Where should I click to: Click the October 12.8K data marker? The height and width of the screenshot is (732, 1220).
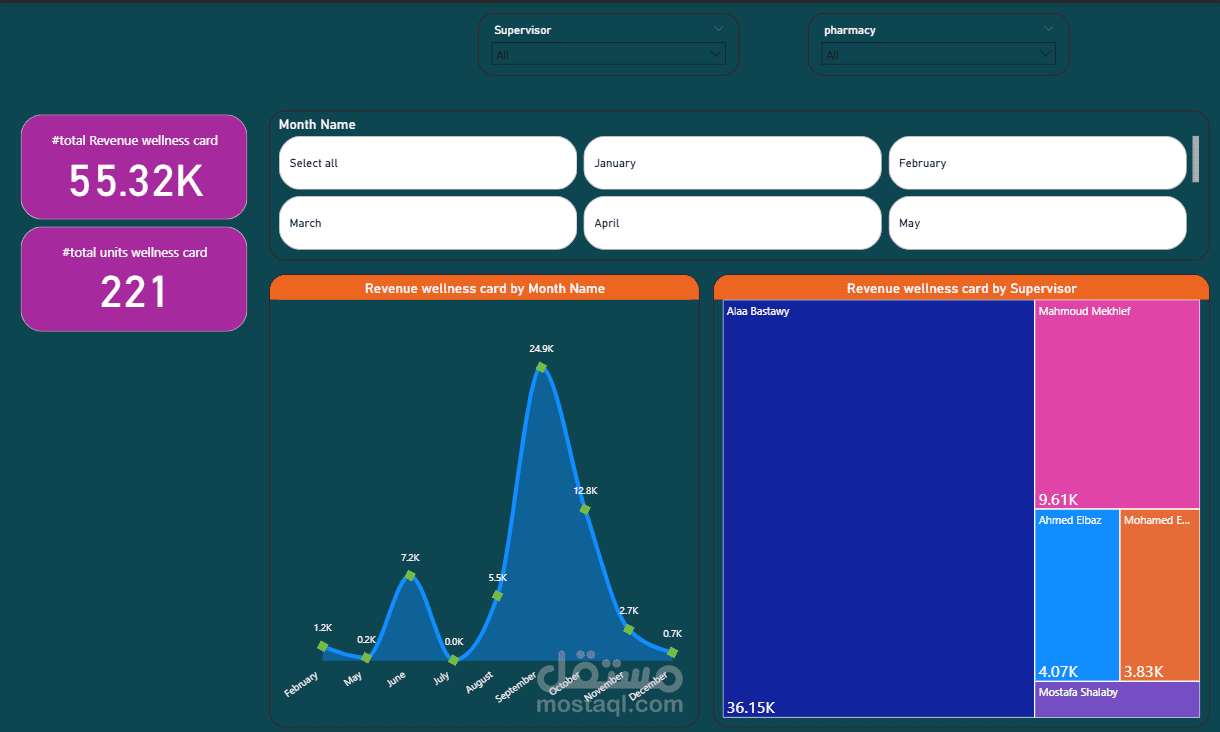coord(585,509)
